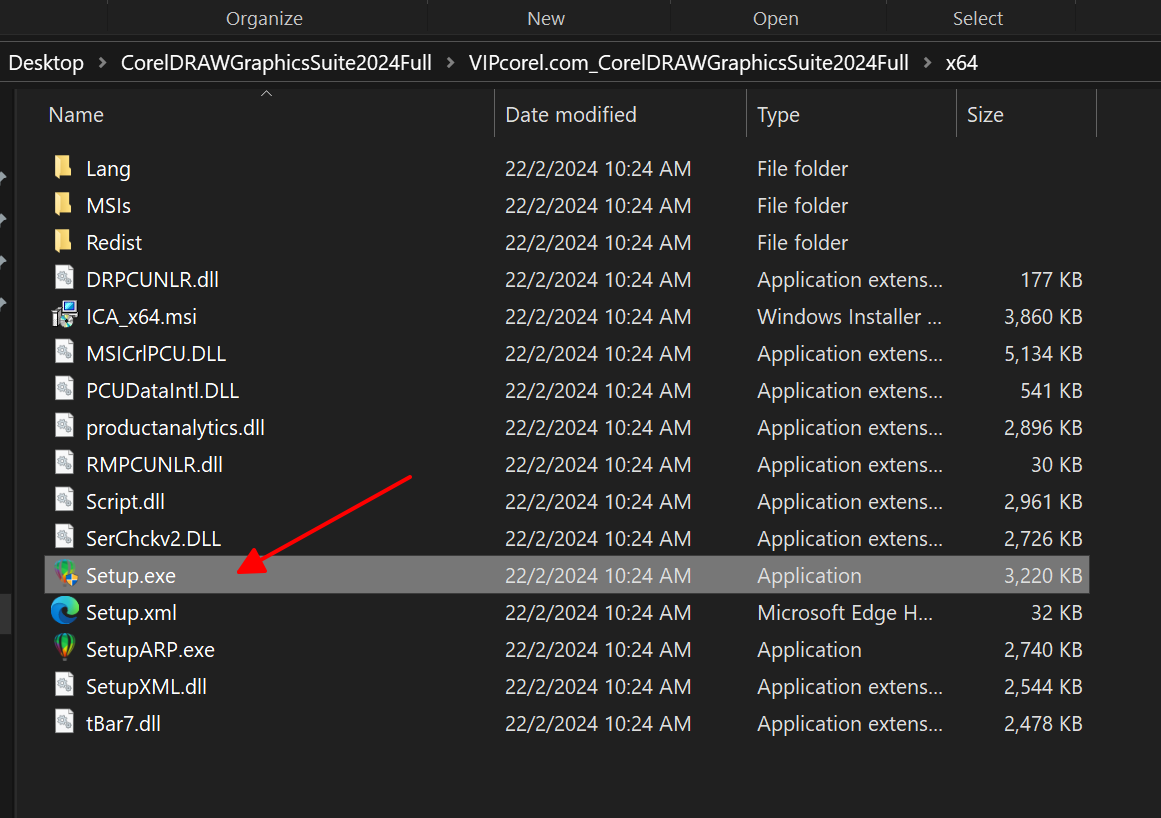Select the PCUDataIntl.DLL file name
This screenshot has height=818, width=1161.
162,391
